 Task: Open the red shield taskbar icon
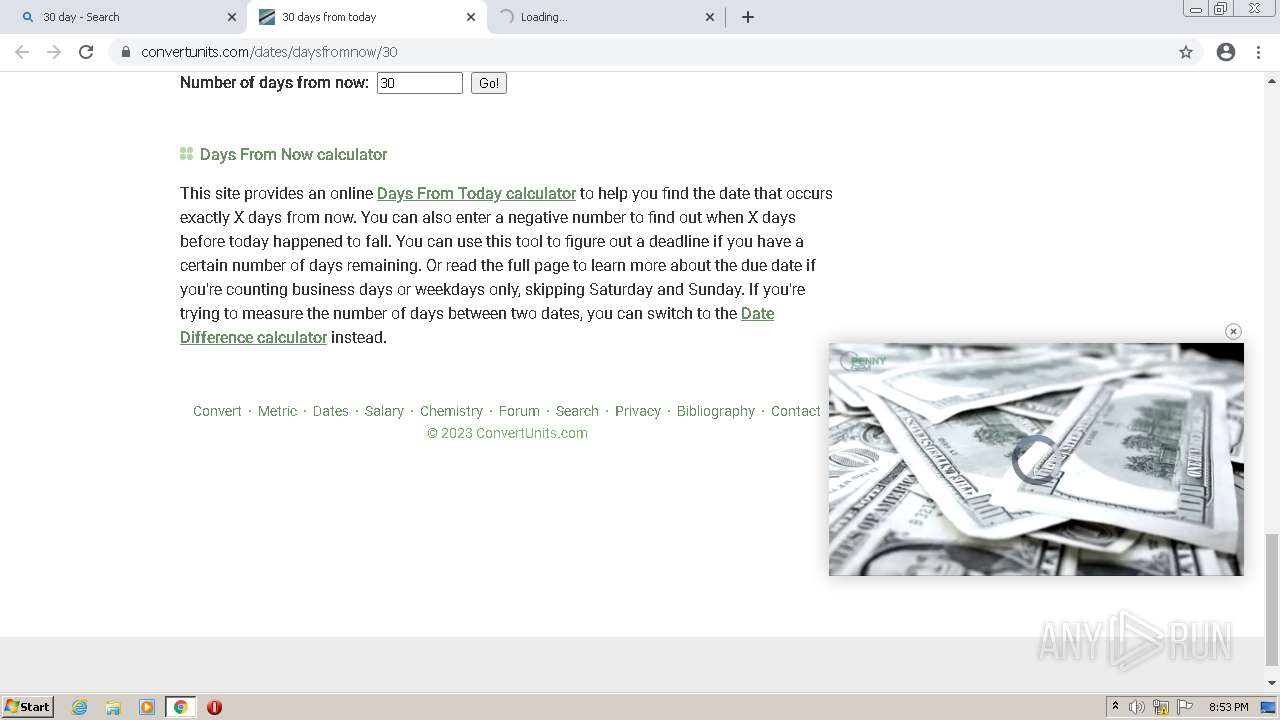coord(214,707)
